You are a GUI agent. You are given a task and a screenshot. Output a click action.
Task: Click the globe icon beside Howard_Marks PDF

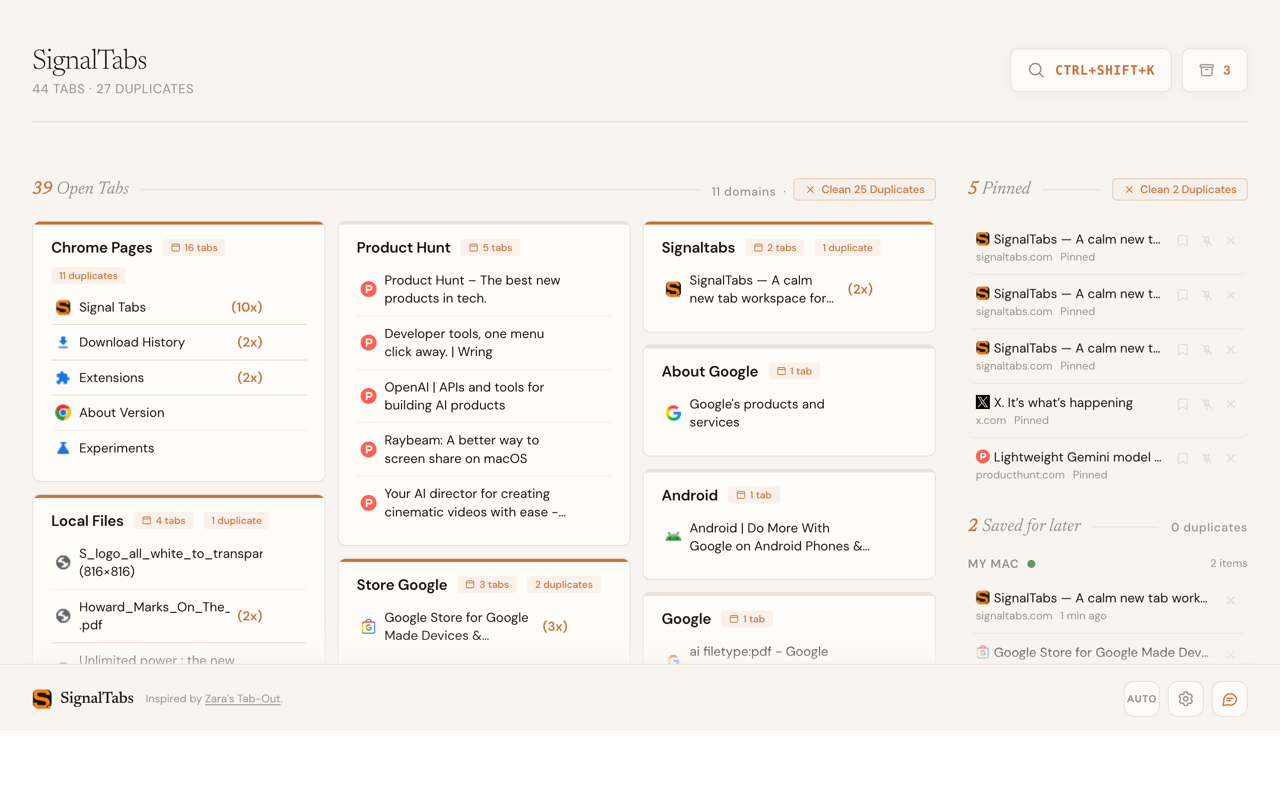63,616
